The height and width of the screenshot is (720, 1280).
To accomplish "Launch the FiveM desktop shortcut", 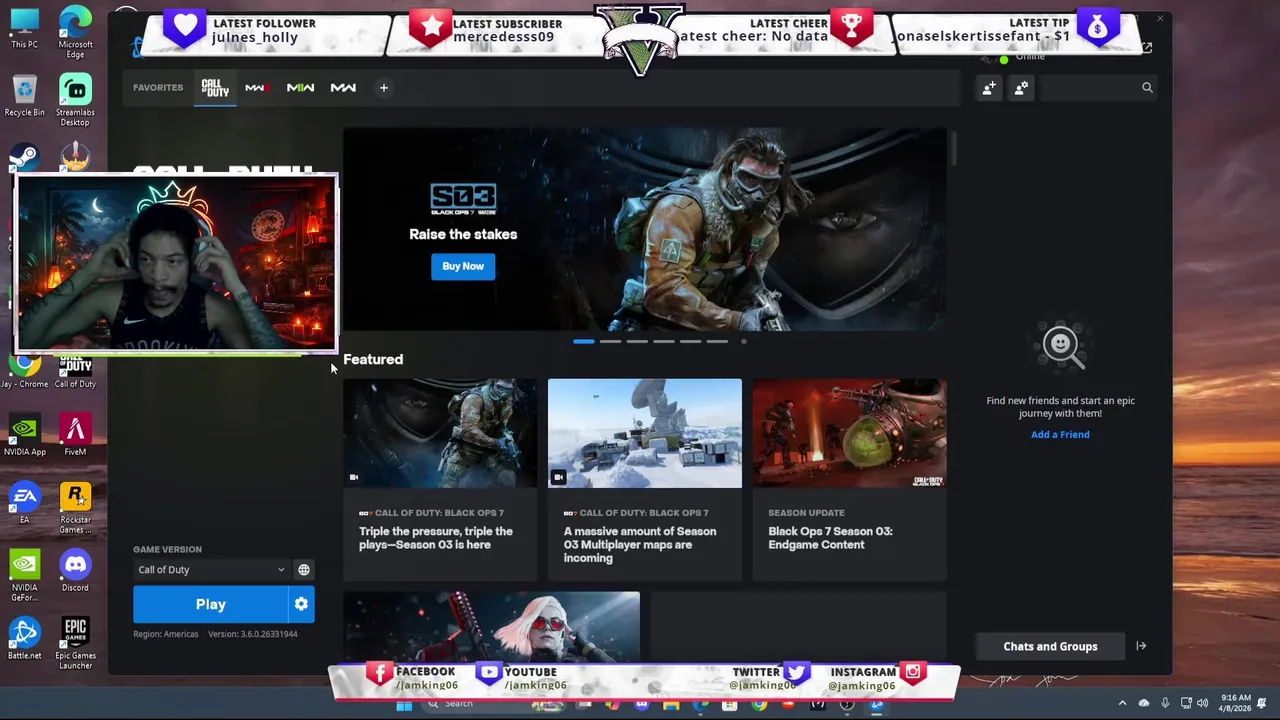I will point(75,436).
